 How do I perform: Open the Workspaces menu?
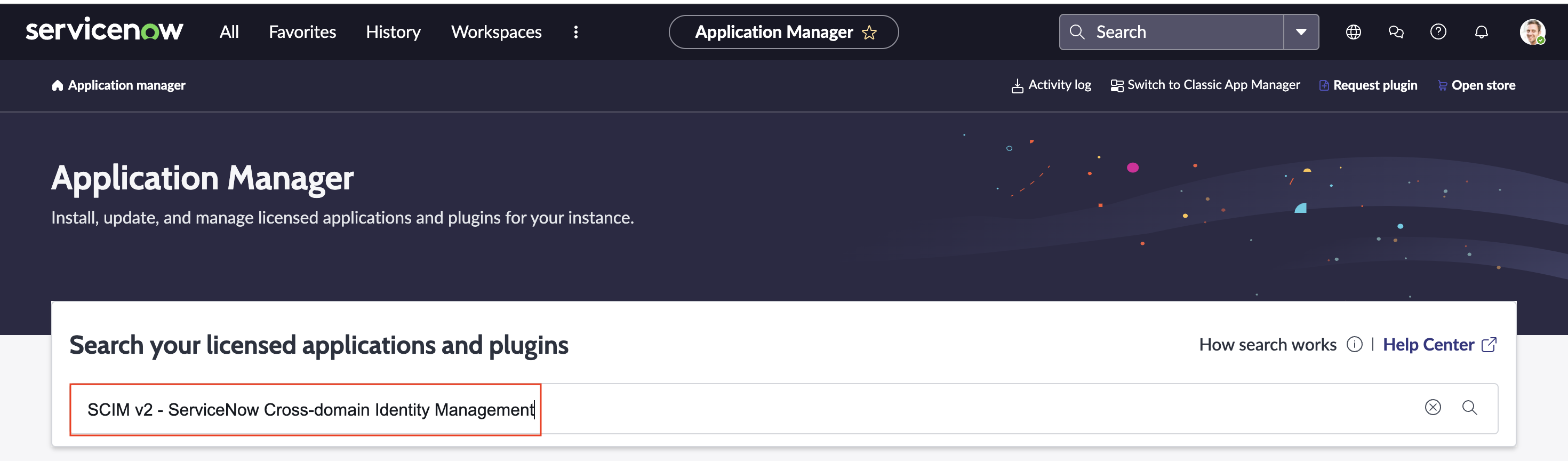[x=495, y=31]
